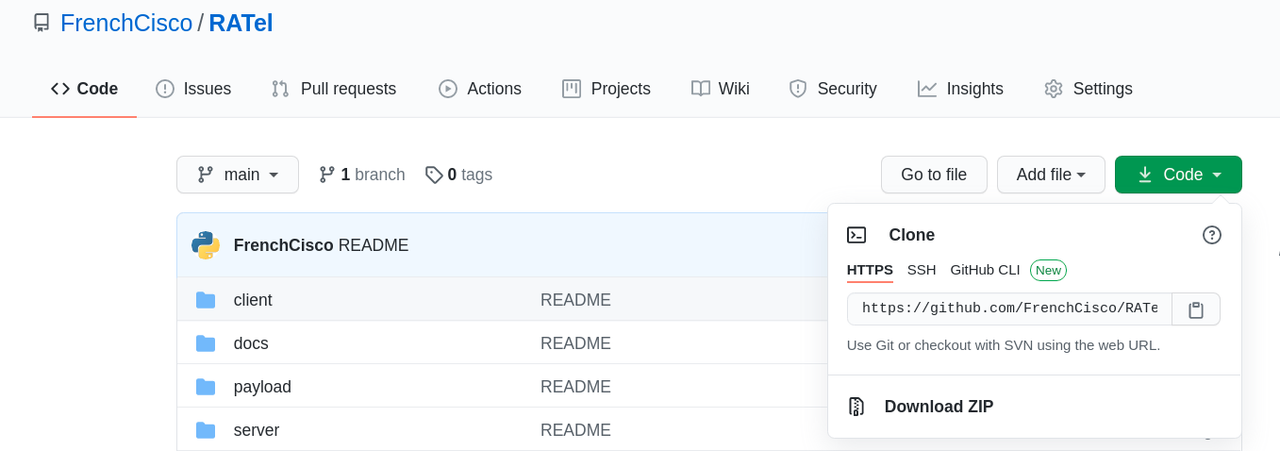
Task: Click the branch icon inside main selector
Action: [205, 175]
